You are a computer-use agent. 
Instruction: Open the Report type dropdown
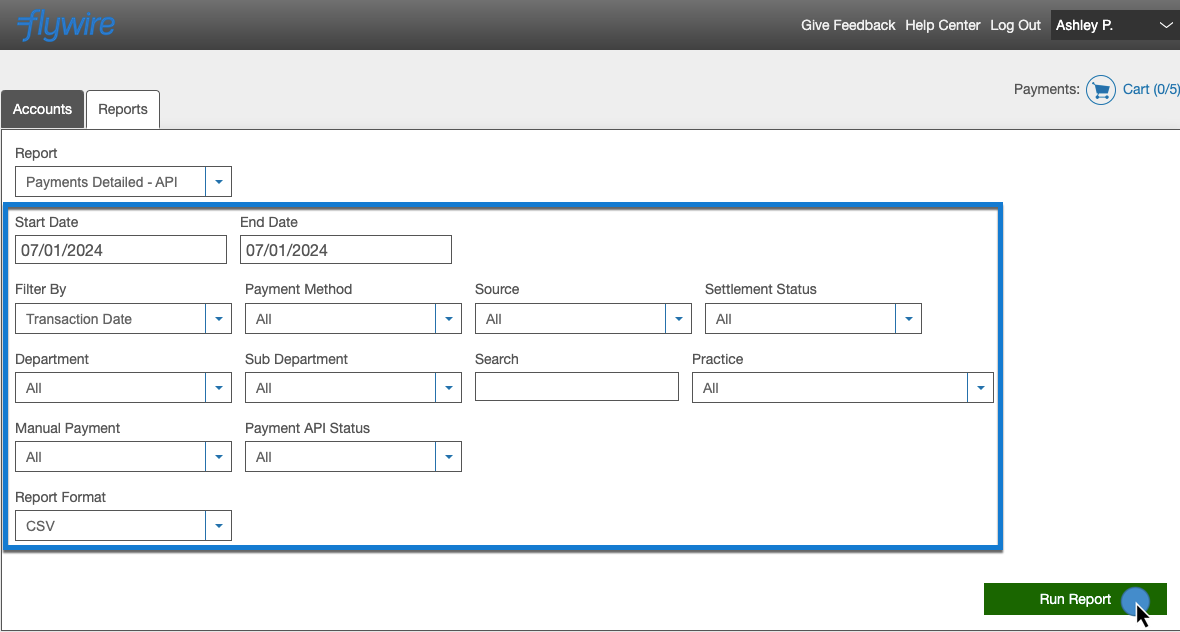tap(123, 182)
